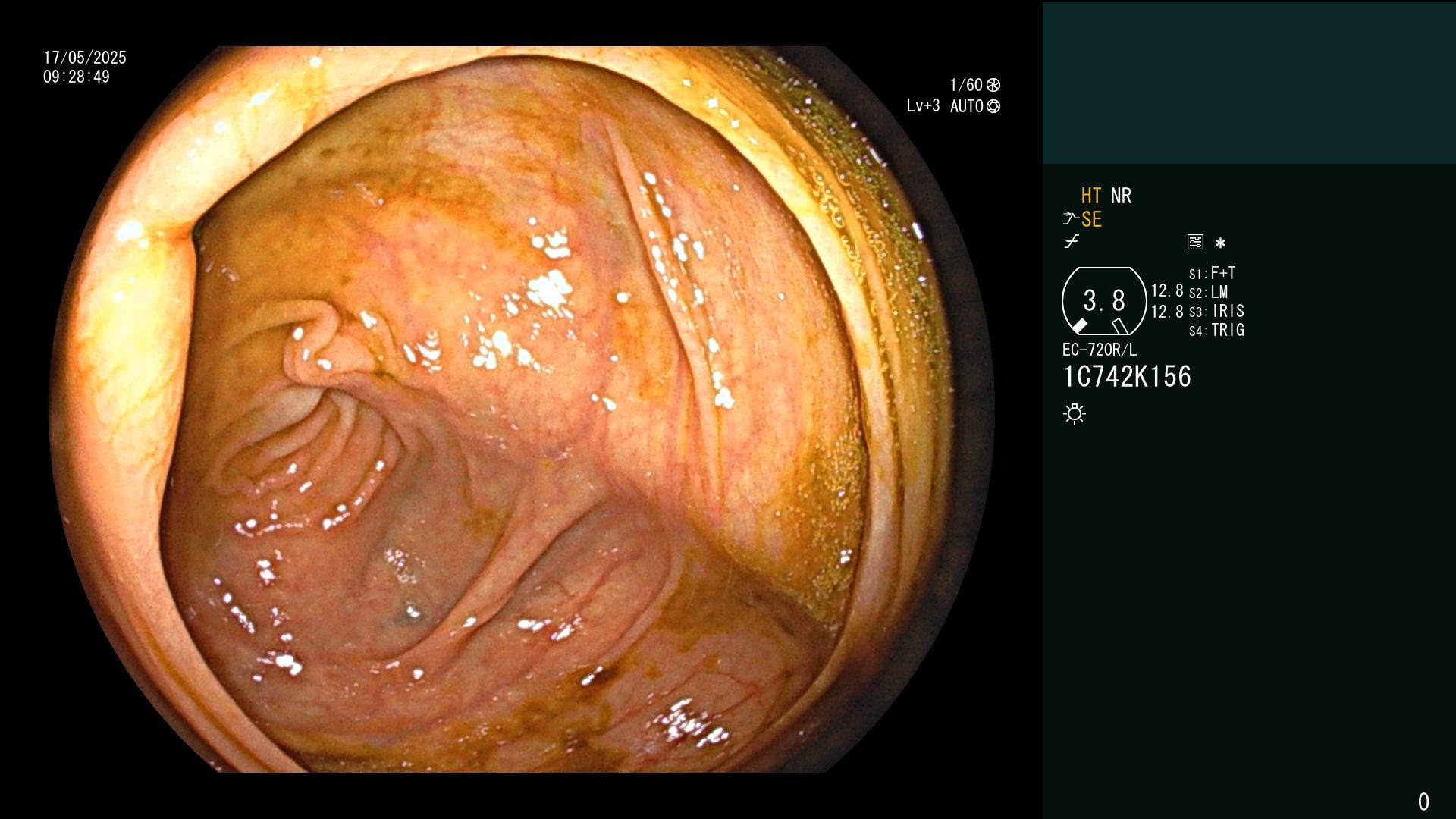Click the lamp light-source icon
Viewport: 1456px width, 819px height.
1075,413
